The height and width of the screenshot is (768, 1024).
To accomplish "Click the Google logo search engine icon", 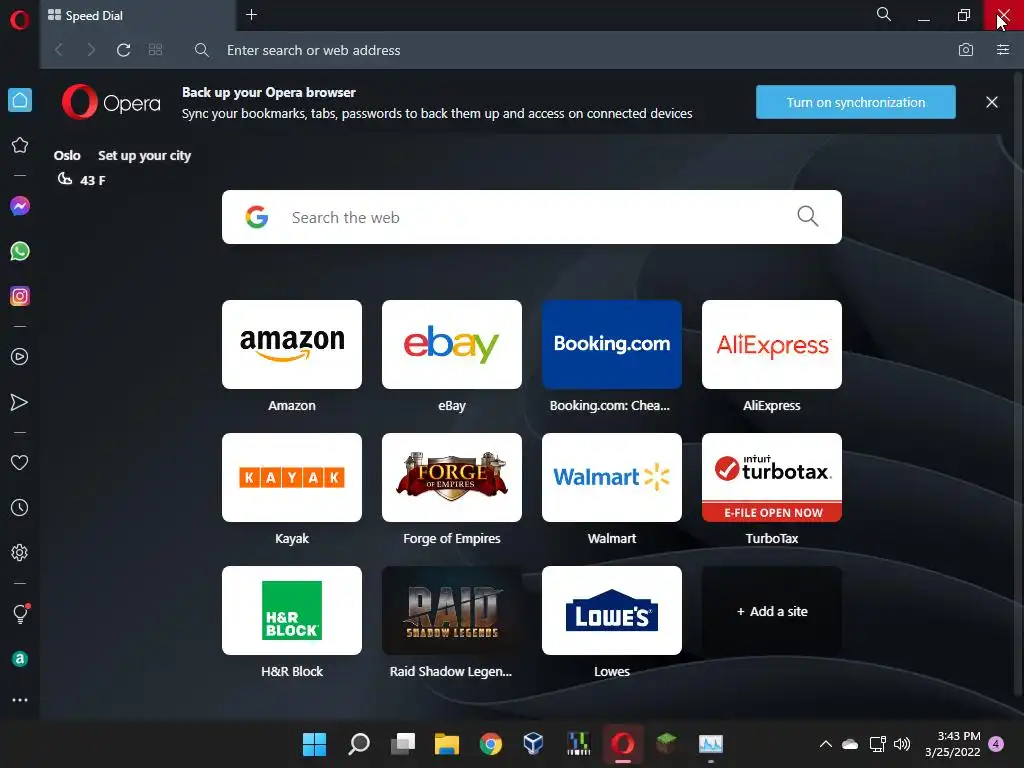I will click(x=257, y=217).
